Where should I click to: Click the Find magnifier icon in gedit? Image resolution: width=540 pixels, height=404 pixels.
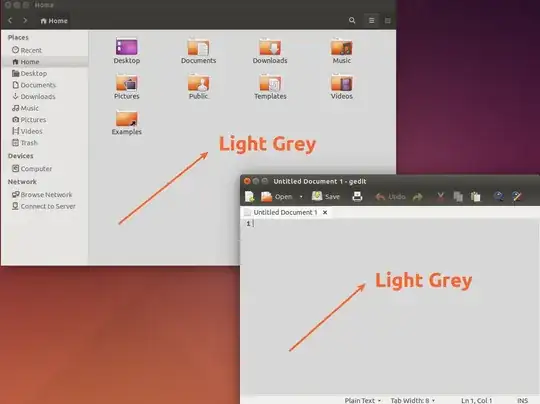pyautogui.click(x=498, y=197)
